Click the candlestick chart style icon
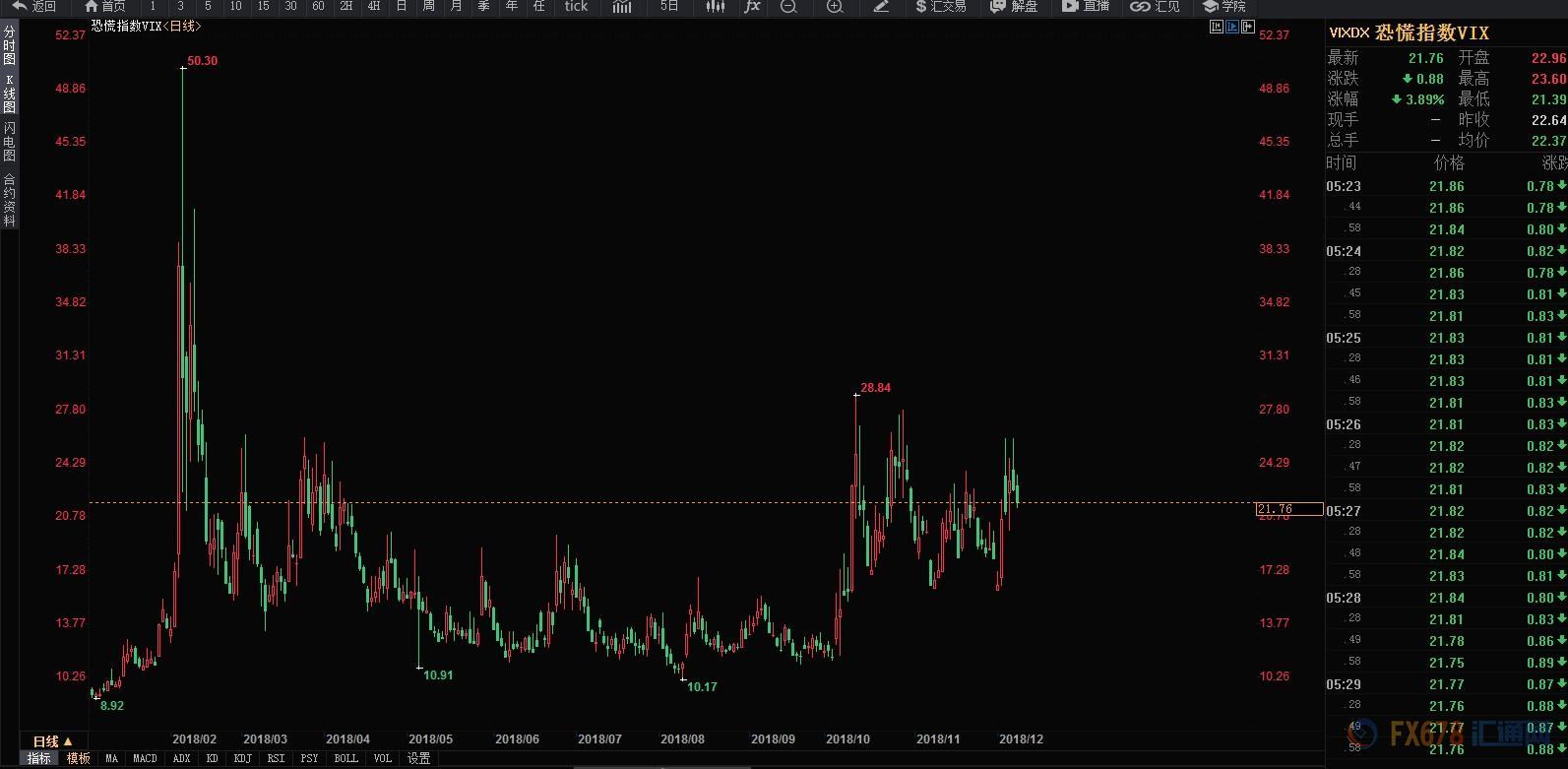The width and height of the screenshot is (1568, 769). coord(716,6)
